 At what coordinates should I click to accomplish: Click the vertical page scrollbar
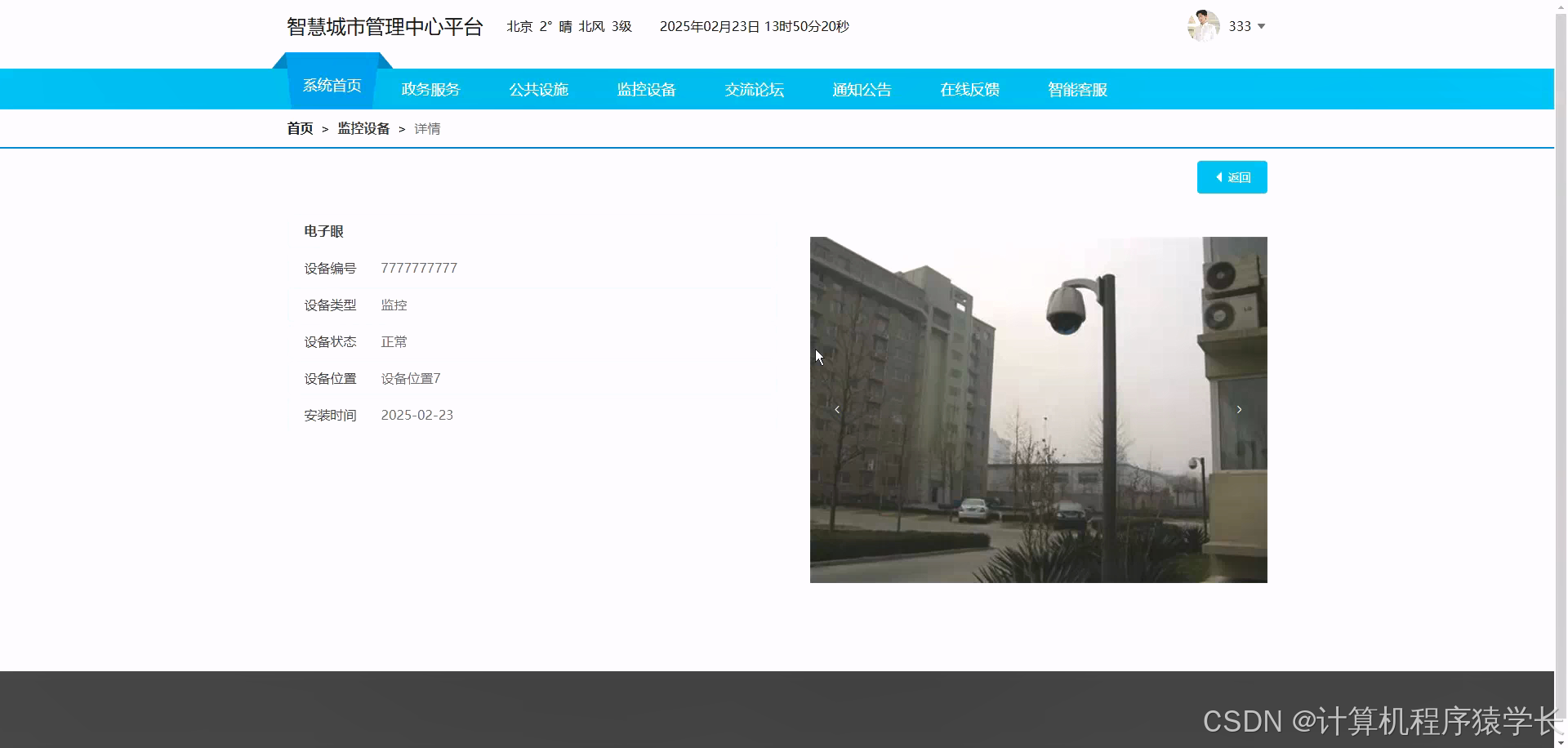pos(1561,374)
